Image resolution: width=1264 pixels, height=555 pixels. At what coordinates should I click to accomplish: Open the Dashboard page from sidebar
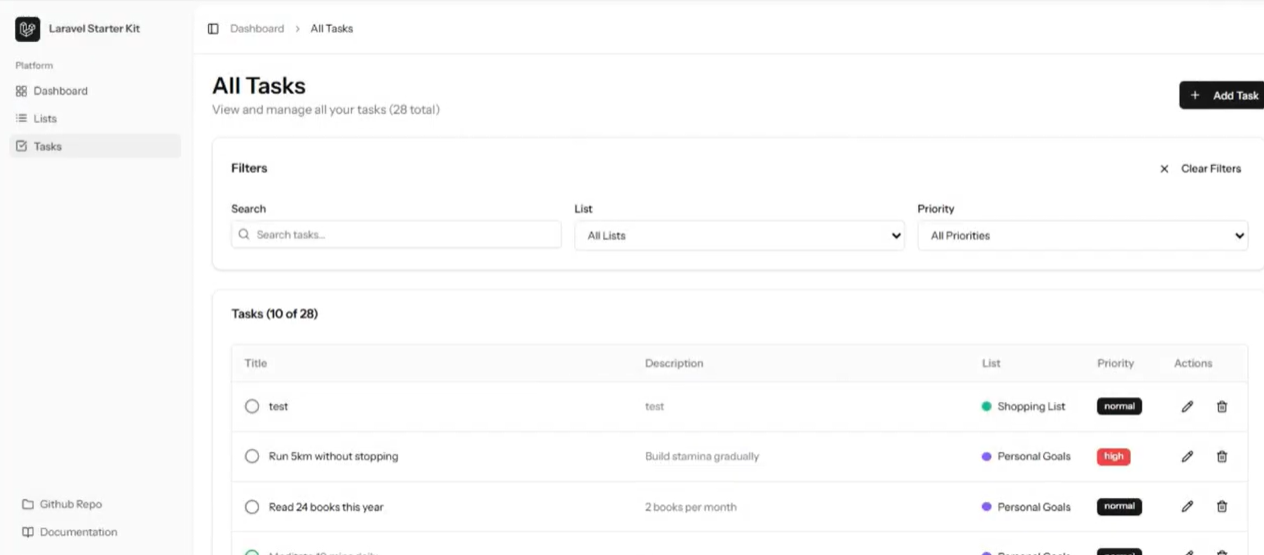click(95, 91)
